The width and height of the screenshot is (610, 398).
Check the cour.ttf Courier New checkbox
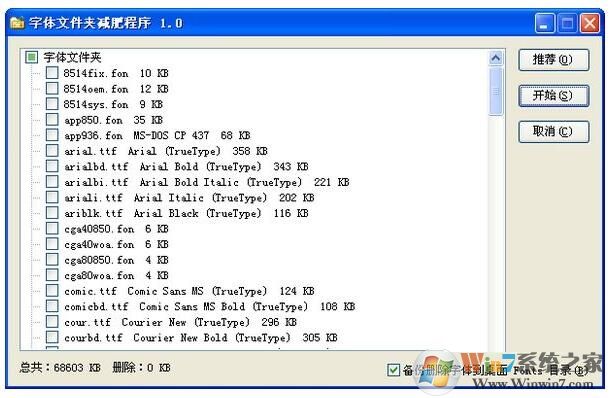pyautogui.click(x=52, y=322)
